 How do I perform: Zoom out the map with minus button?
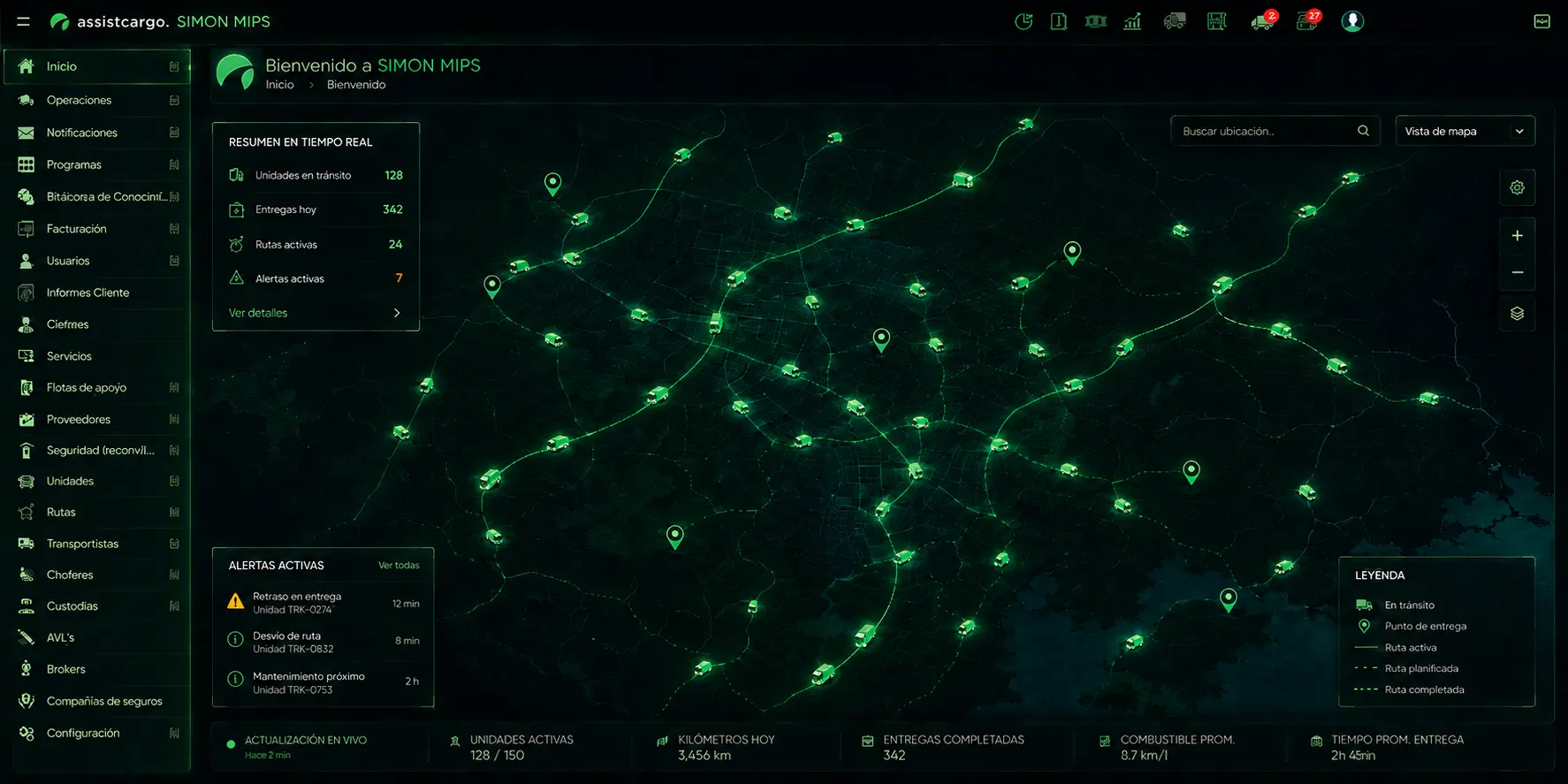(1517, 272)
